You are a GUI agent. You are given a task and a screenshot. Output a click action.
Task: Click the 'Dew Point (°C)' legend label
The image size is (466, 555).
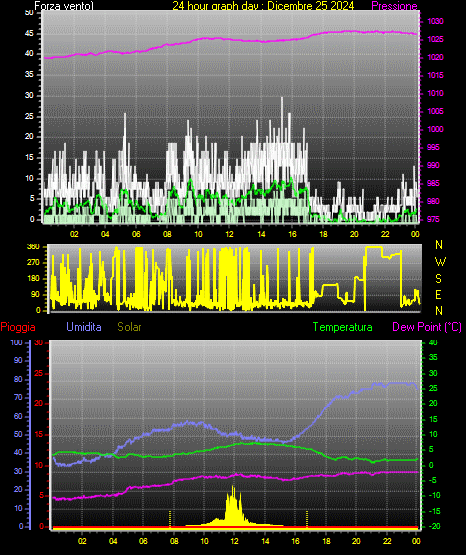[427, 327]
